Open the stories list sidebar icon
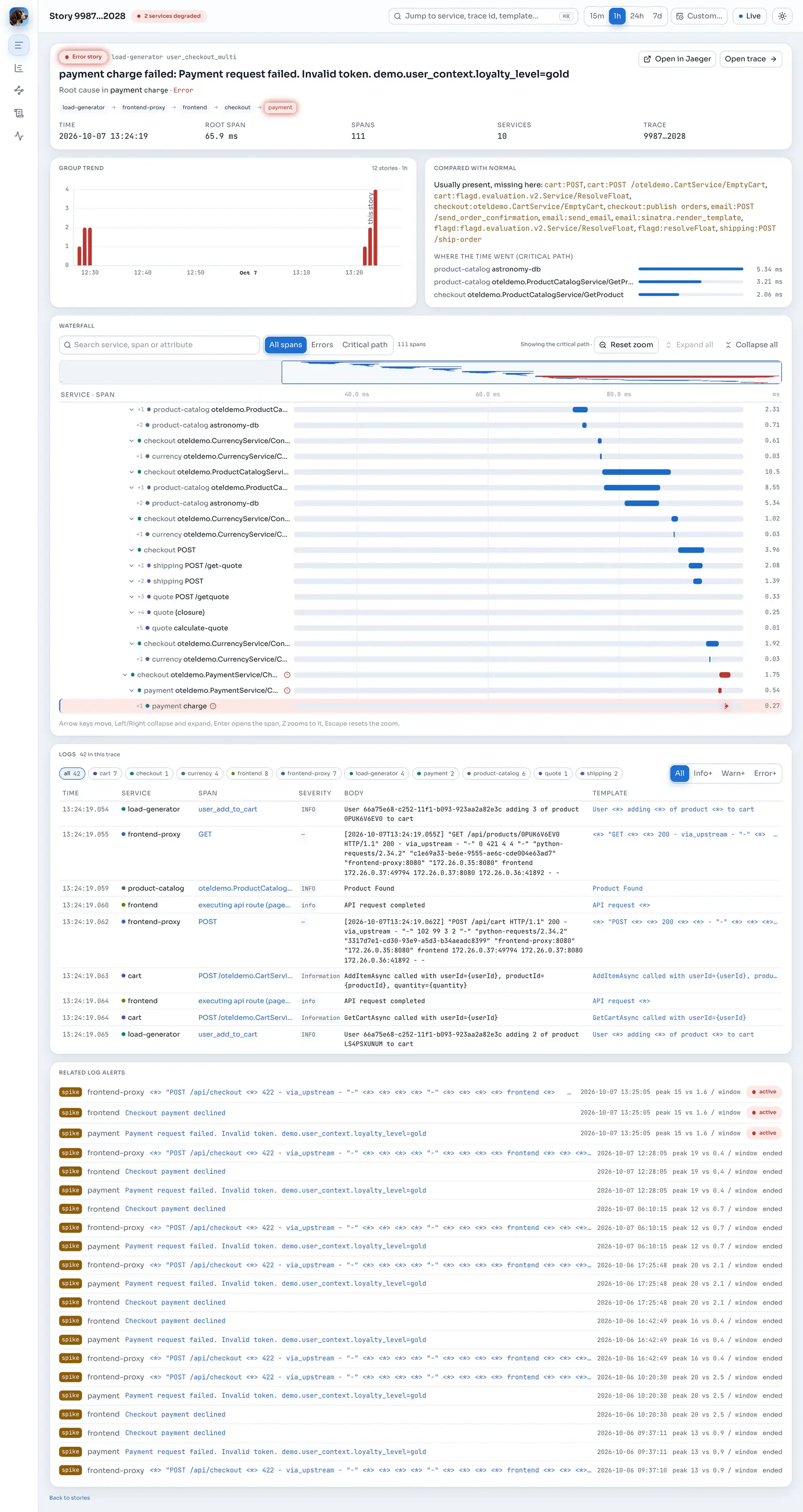803x1512 pixels. point(19,45)
